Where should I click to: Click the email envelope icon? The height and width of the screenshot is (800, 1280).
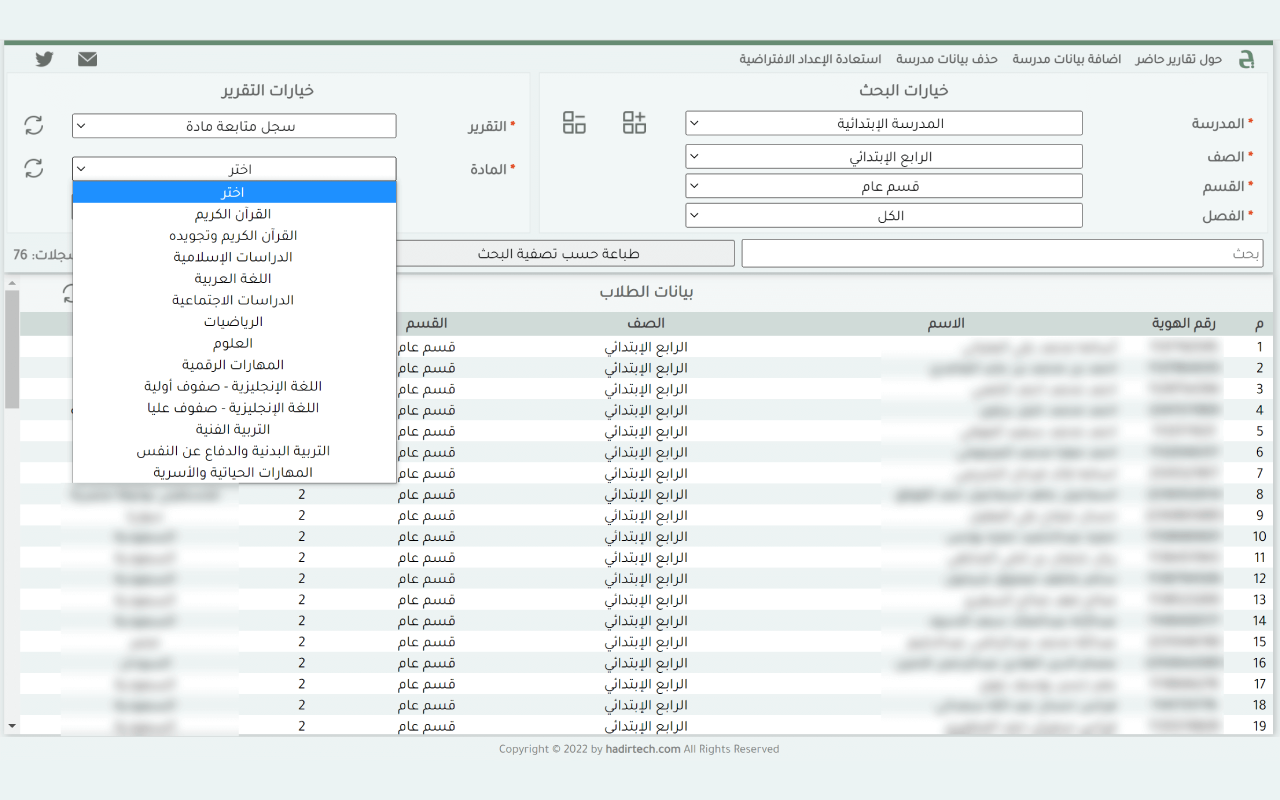point(88,59)
